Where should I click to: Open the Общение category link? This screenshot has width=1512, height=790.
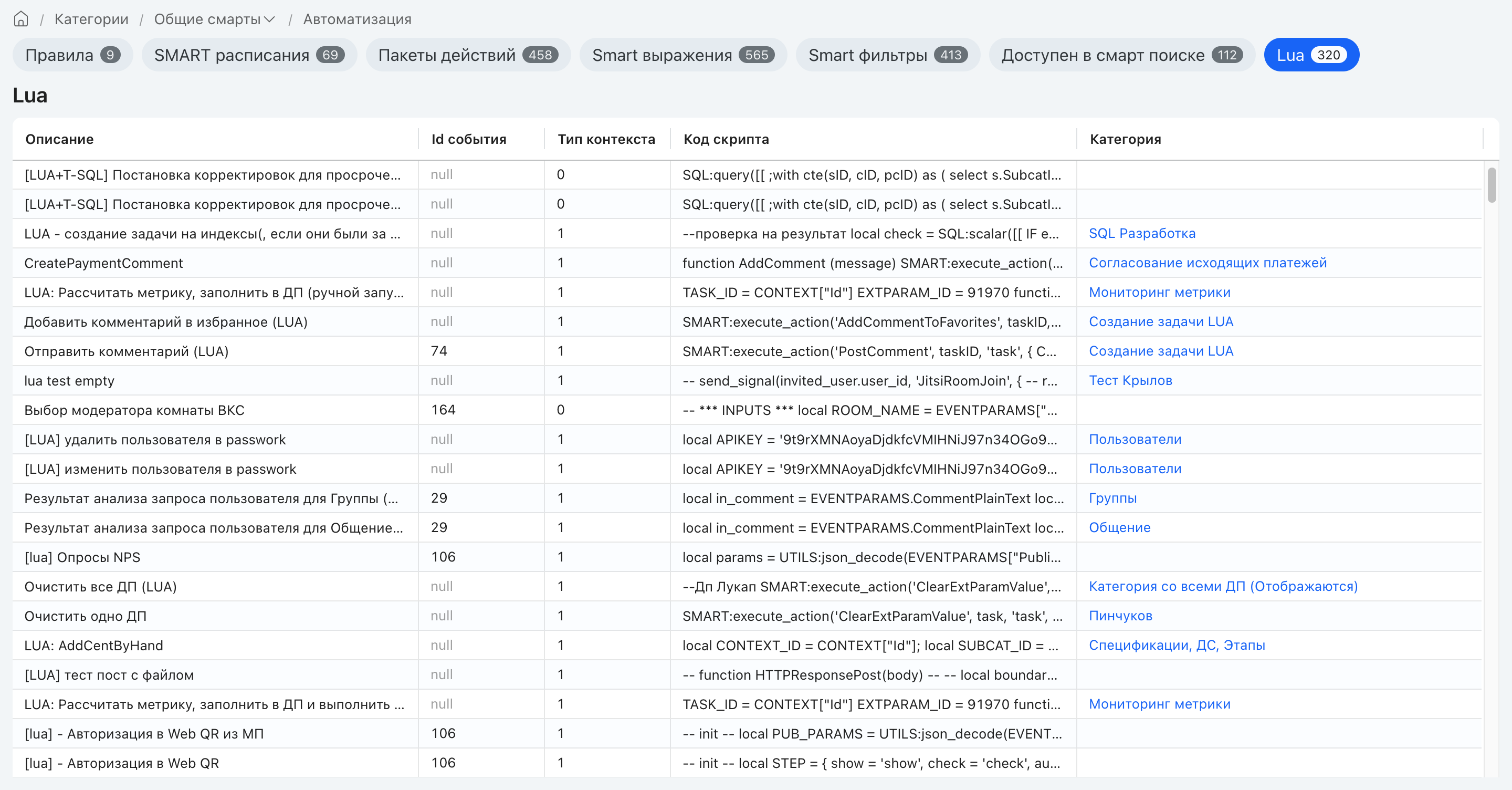(1119, 527)
